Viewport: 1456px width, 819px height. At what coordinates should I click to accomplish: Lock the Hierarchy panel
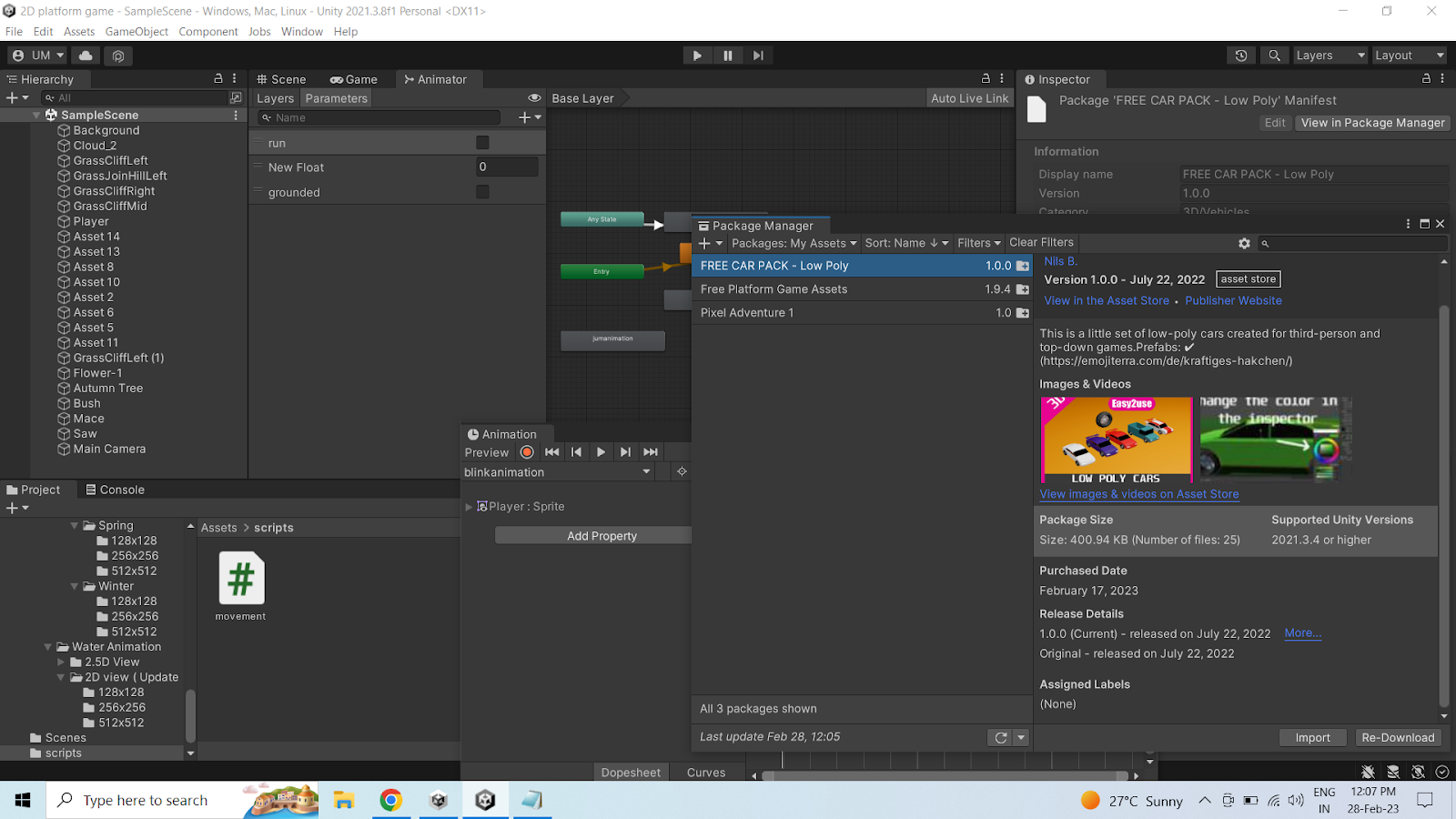tap(218, 79)
